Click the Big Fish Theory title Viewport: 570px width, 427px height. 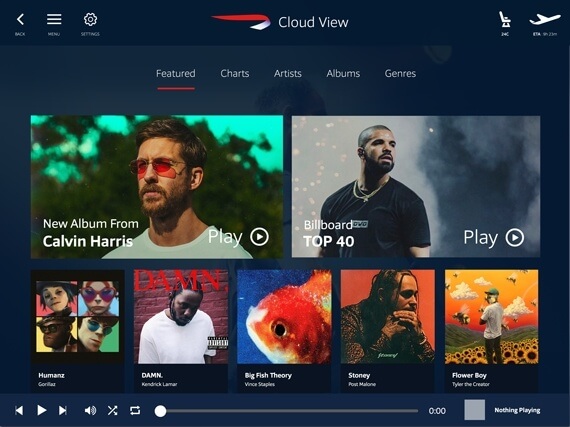point(268,375)
